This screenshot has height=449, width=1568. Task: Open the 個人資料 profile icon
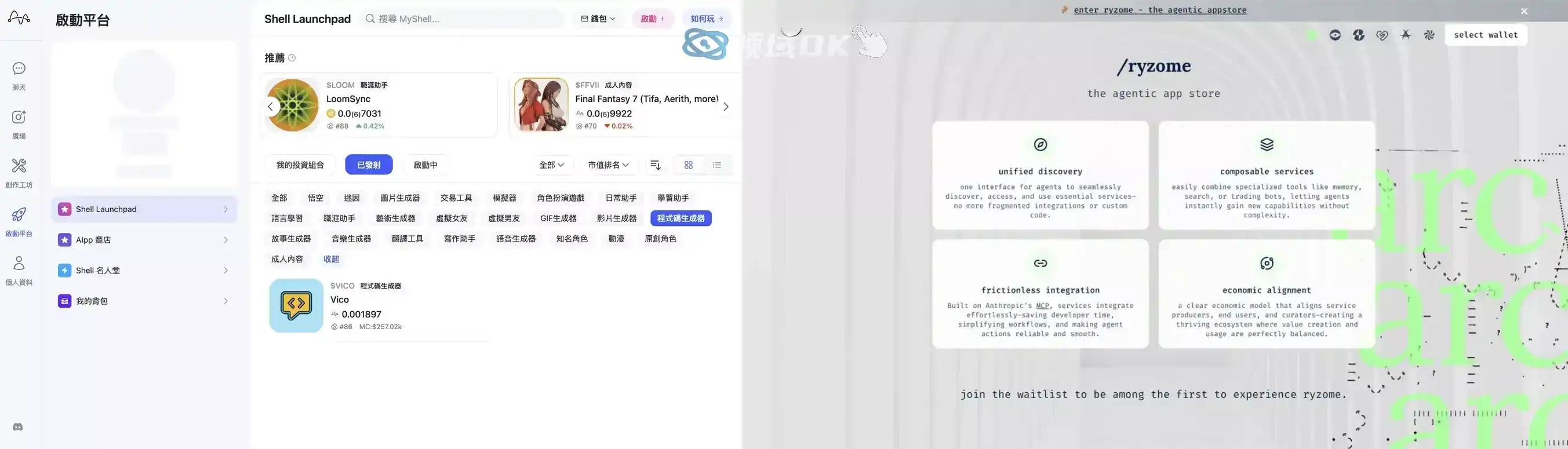click(19, 263)
